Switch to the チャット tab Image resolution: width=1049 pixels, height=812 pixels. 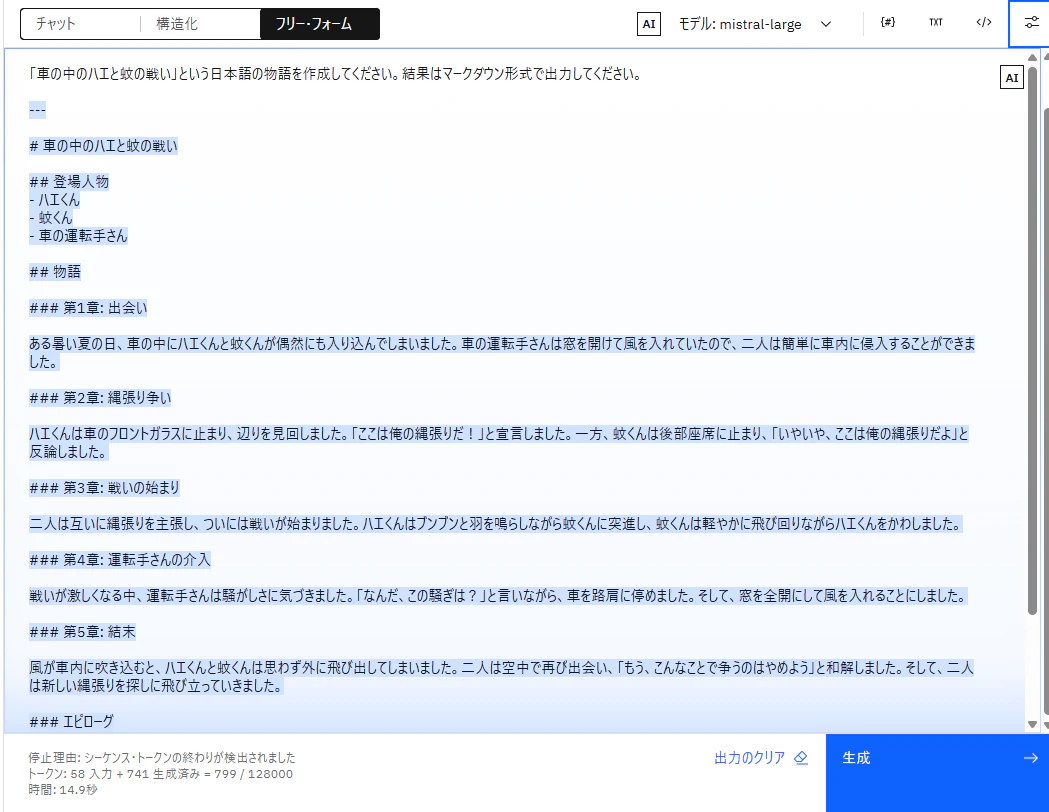80,24
